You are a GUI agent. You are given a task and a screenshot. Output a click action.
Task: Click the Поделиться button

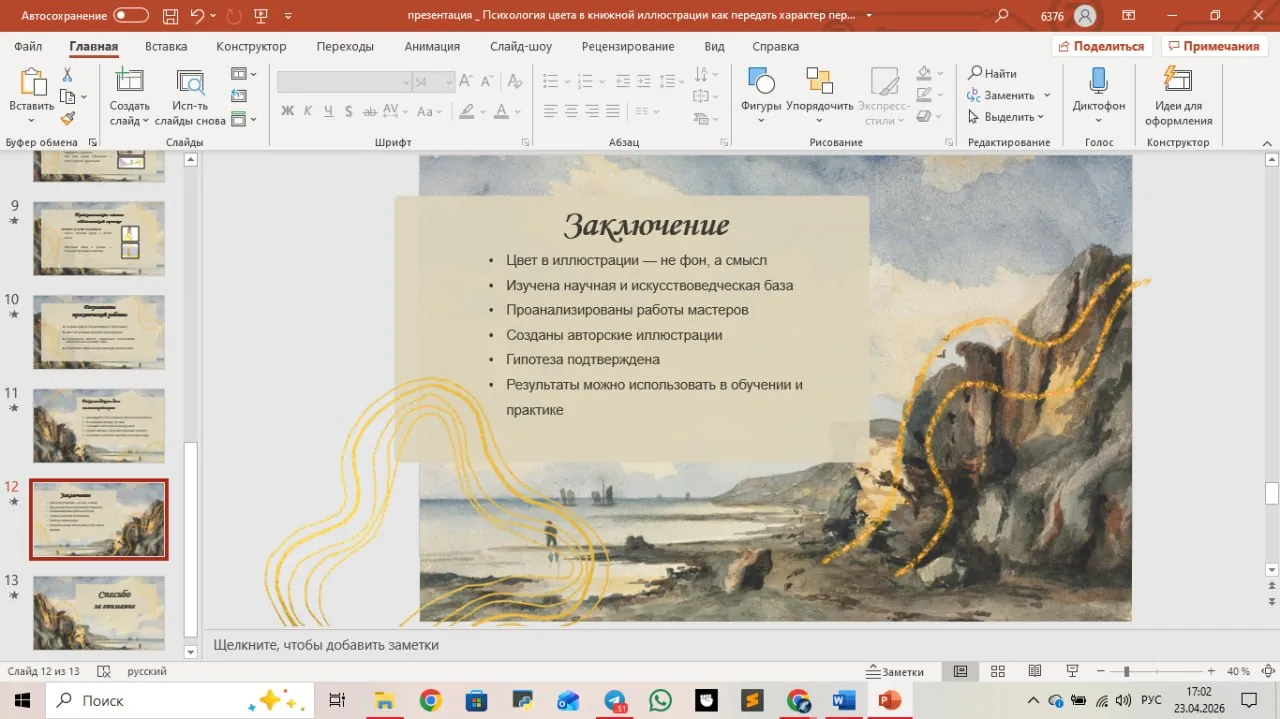click(x=1101, y=46)
